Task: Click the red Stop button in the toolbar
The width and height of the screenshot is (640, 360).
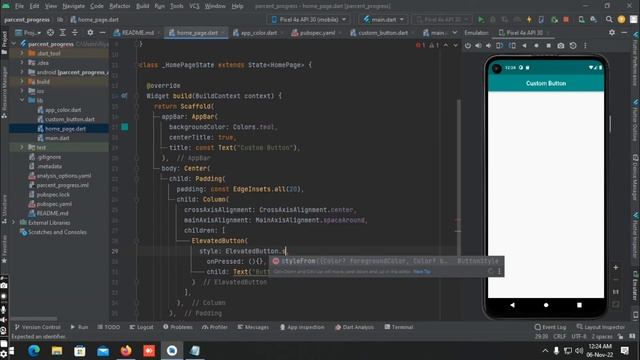Action: tap(566, 19)
